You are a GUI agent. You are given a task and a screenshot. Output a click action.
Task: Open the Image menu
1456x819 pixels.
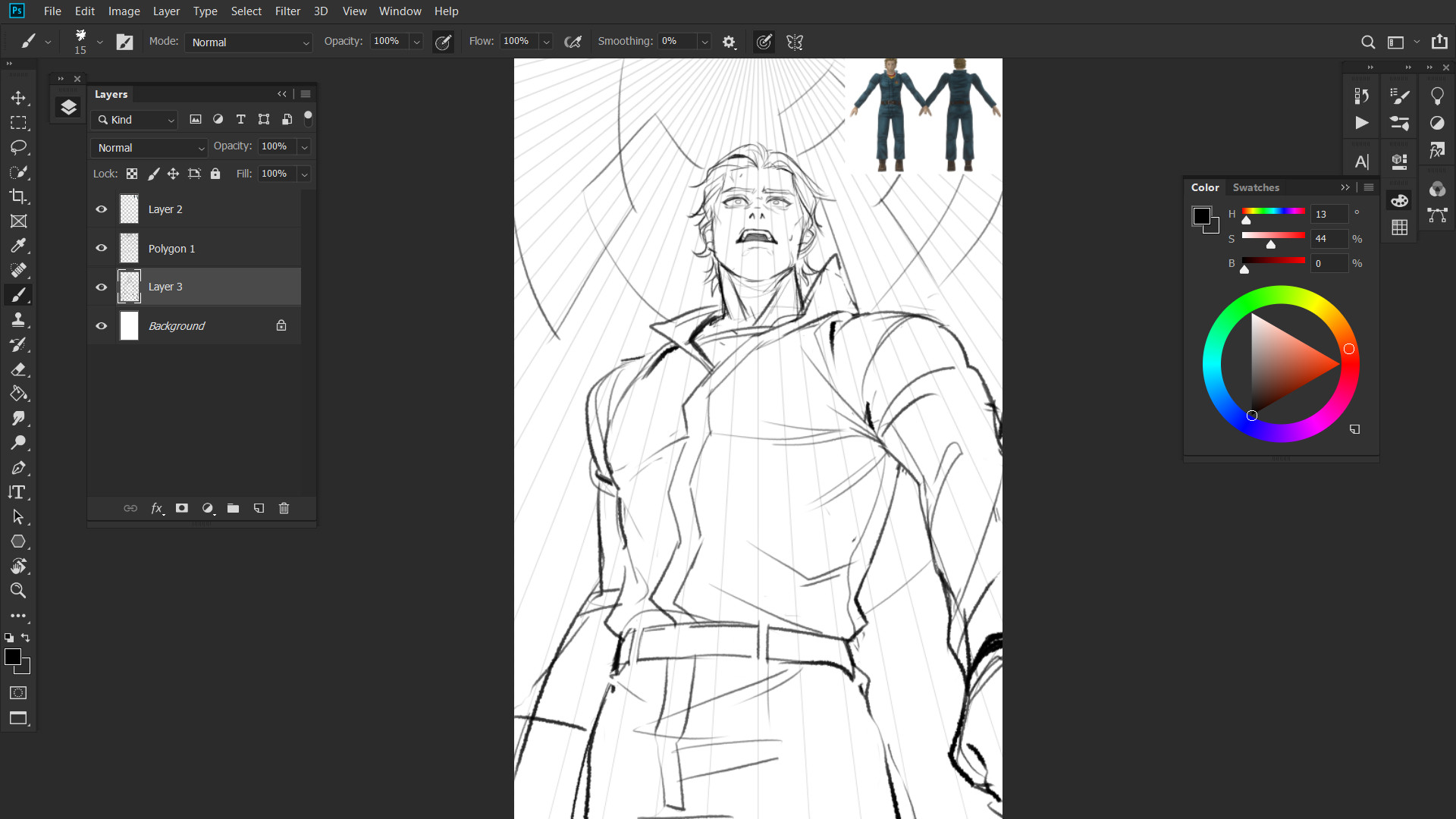coord(124,11)
